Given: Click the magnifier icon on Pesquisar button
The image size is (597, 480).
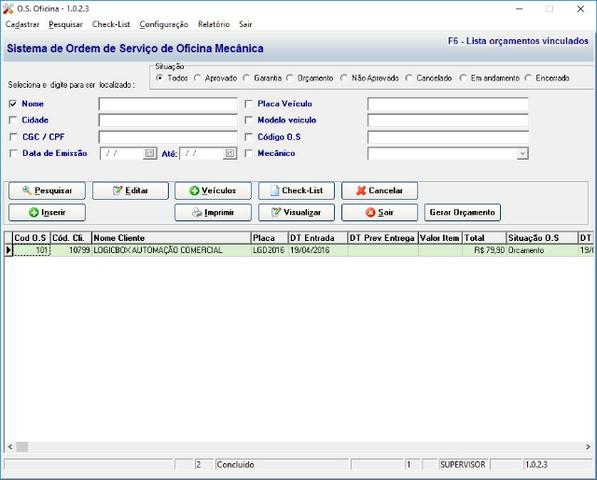Looking at the screenshot, I should [x=27, y=190].
